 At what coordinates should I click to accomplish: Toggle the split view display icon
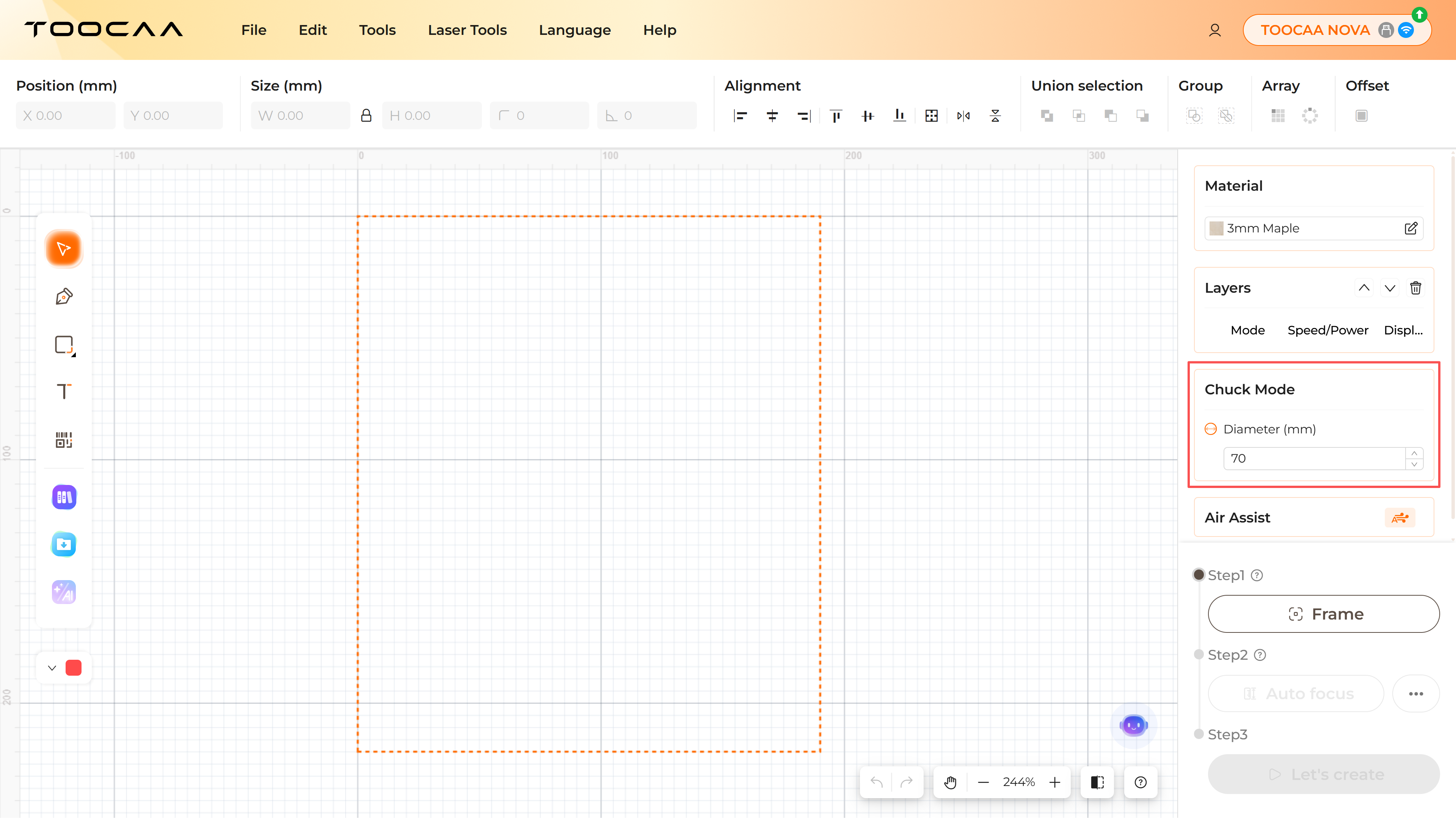pyautogui.click(x=1097, y=782)
